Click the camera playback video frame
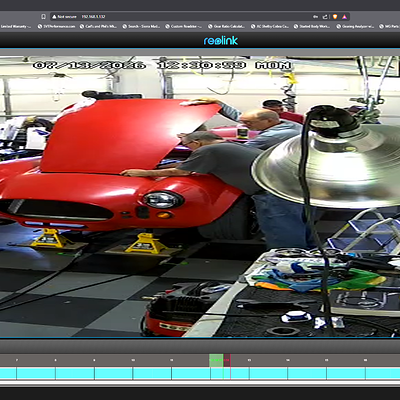Screen dimensions: 400x400 click(200, 196)
